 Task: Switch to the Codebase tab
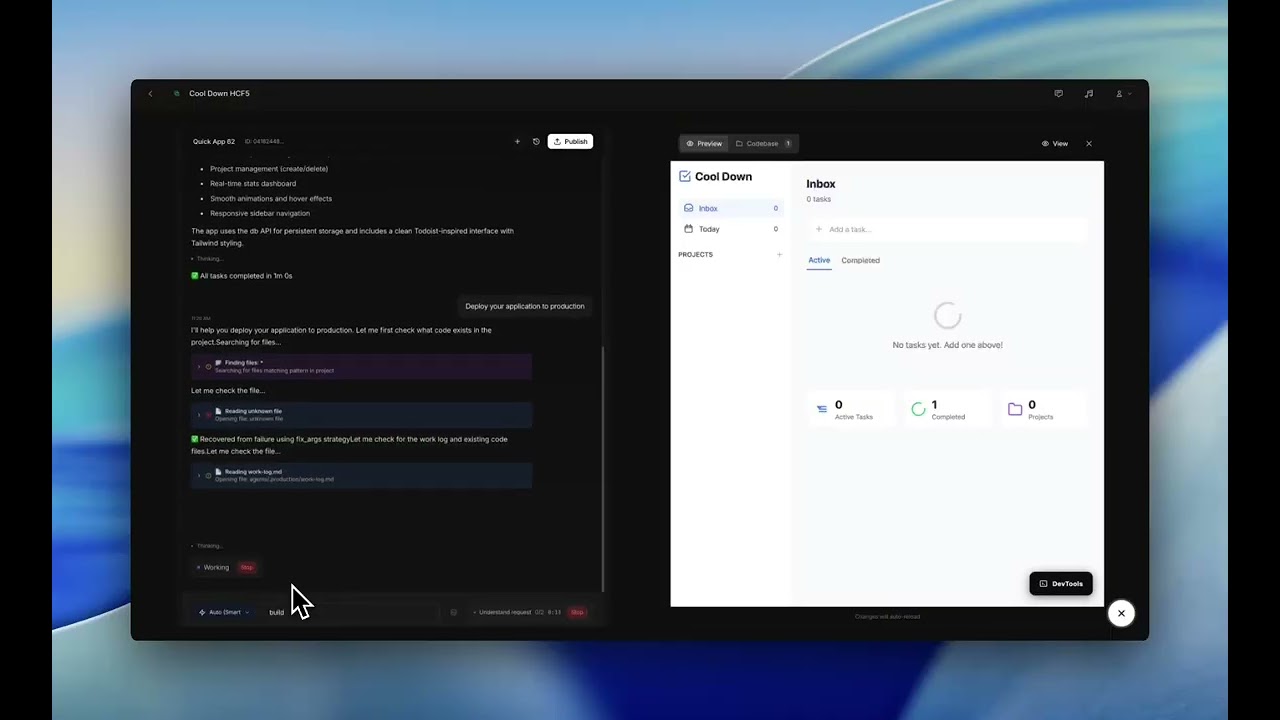coord(763,144)
